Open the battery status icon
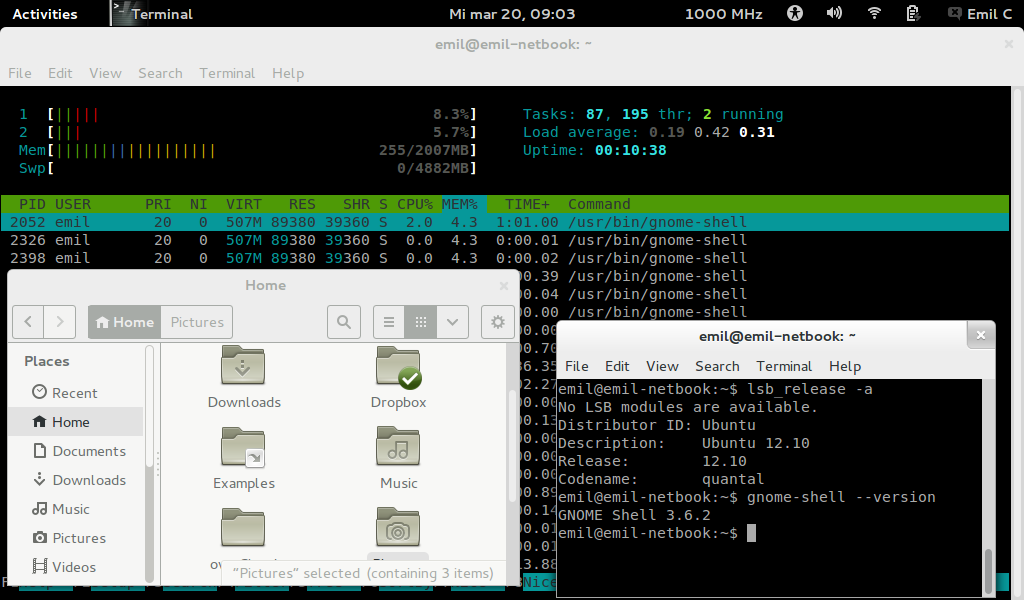Screen dimensions: 1024x600 click(x=913, y=13)
